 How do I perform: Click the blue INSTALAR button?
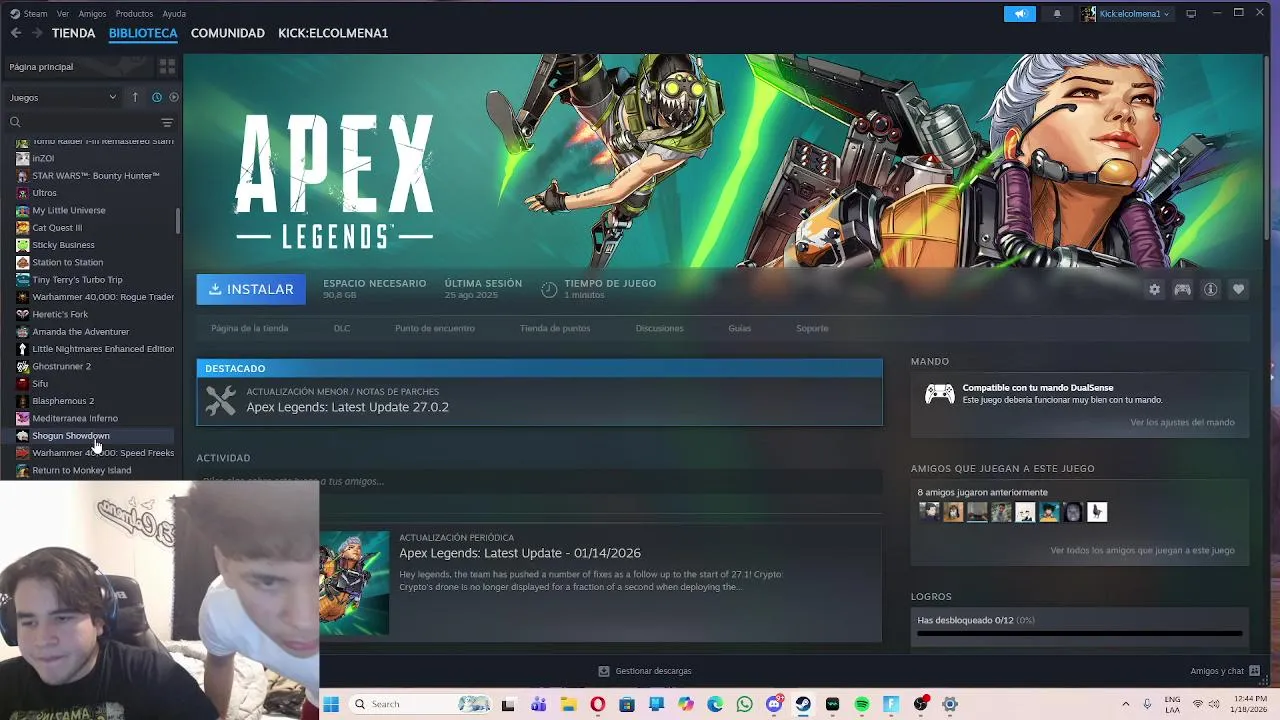[251, 289]
